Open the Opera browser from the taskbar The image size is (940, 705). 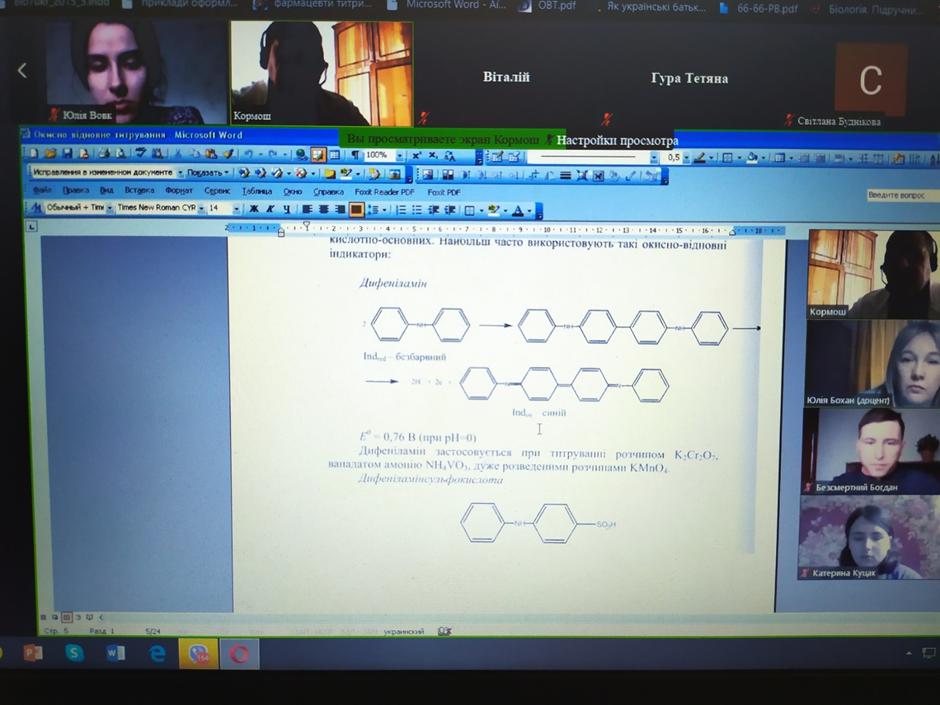point(239,654)
